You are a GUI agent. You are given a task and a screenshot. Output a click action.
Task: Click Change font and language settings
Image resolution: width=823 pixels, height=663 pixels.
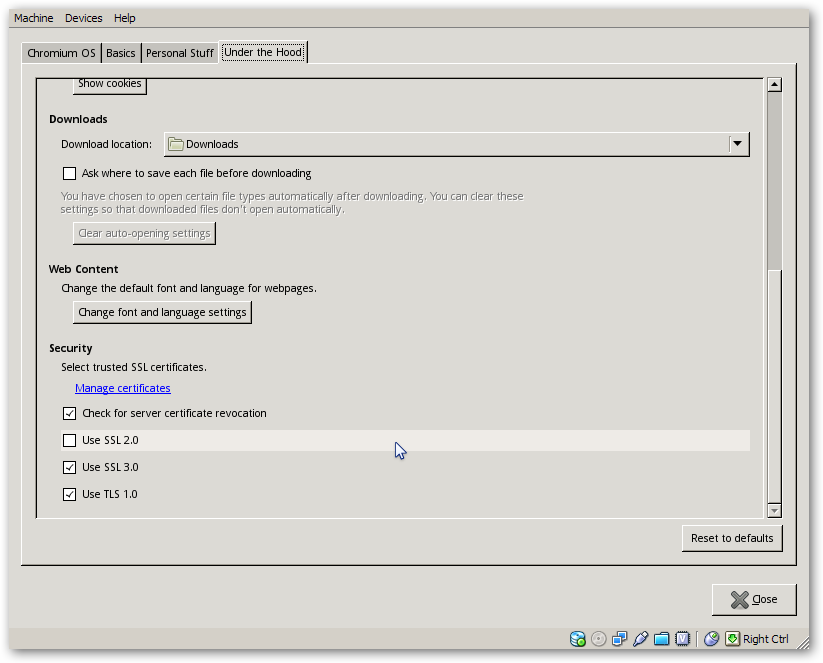point(162,312)
